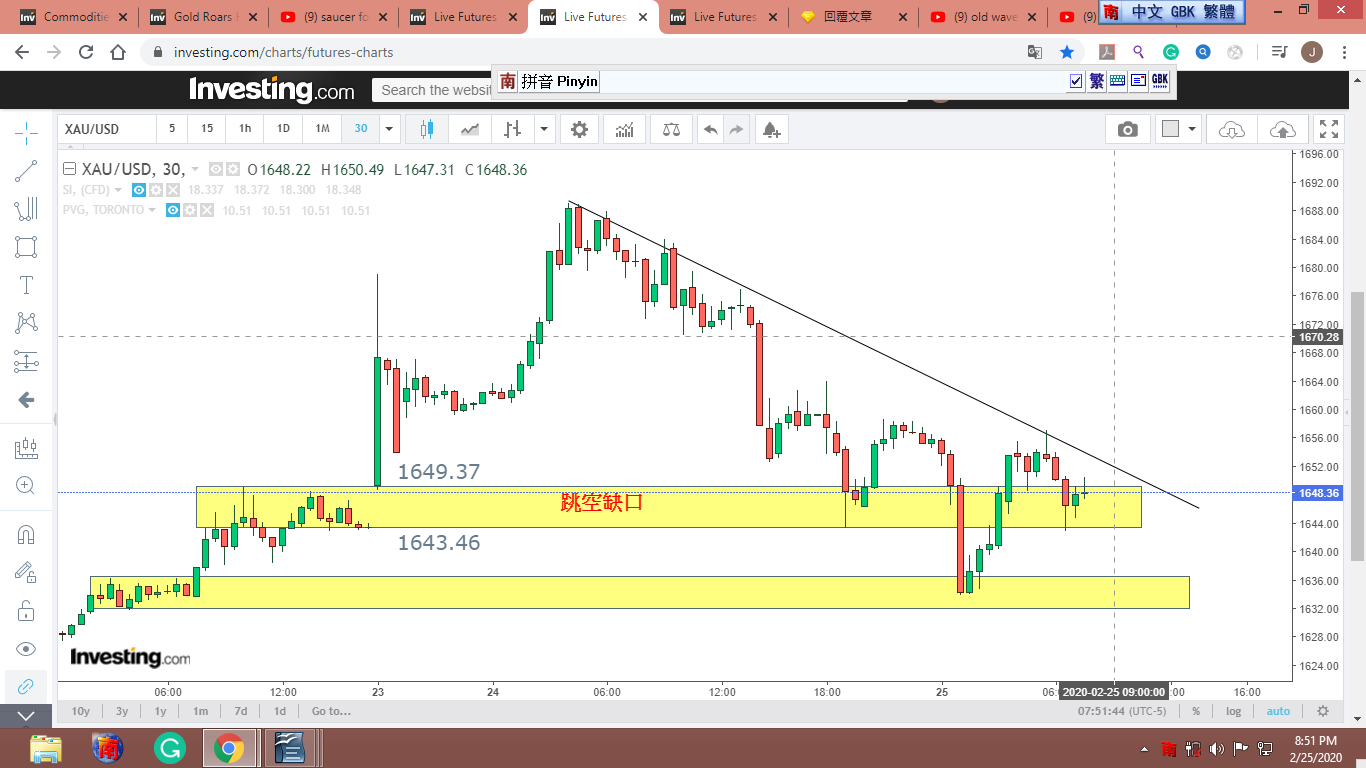Open the chart style dropdown arrow
The width and height of the screenshot is (1366, 768).
point(544,129)
